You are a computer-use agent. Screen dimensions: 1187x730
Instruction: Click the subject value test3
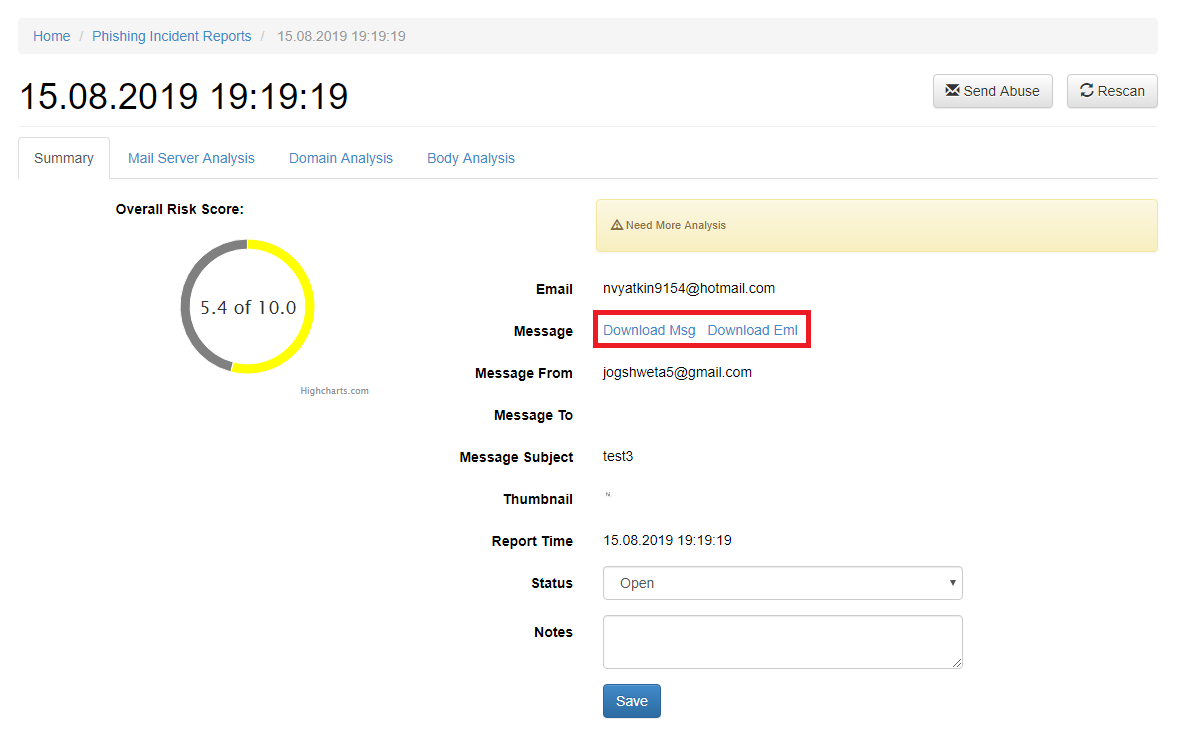click(618, 457)
